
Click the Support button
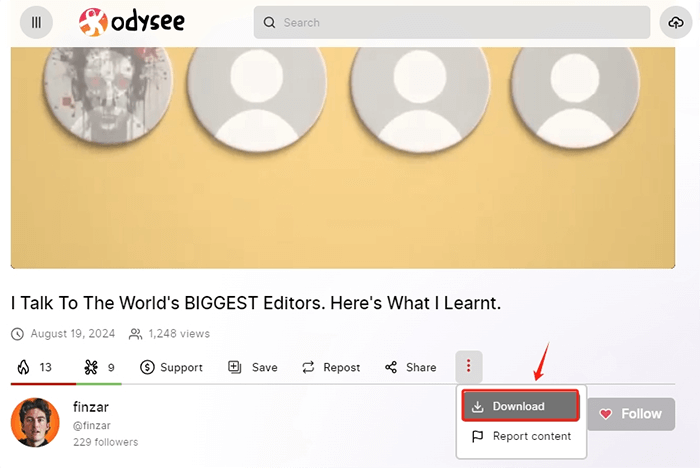click(171, 367)
